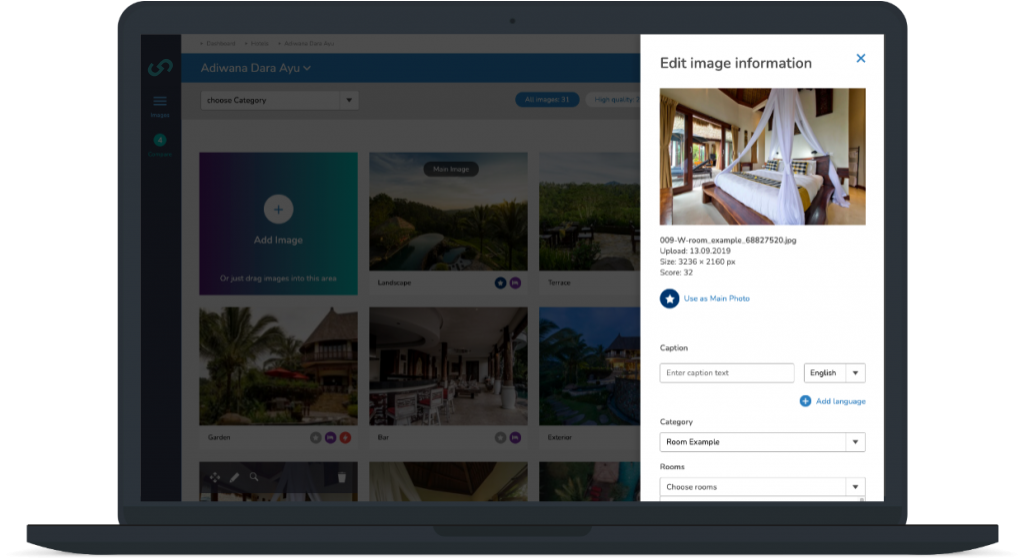Open the Choose rooms dropdown
1024x560 pixels.
(x=854, y=487)
